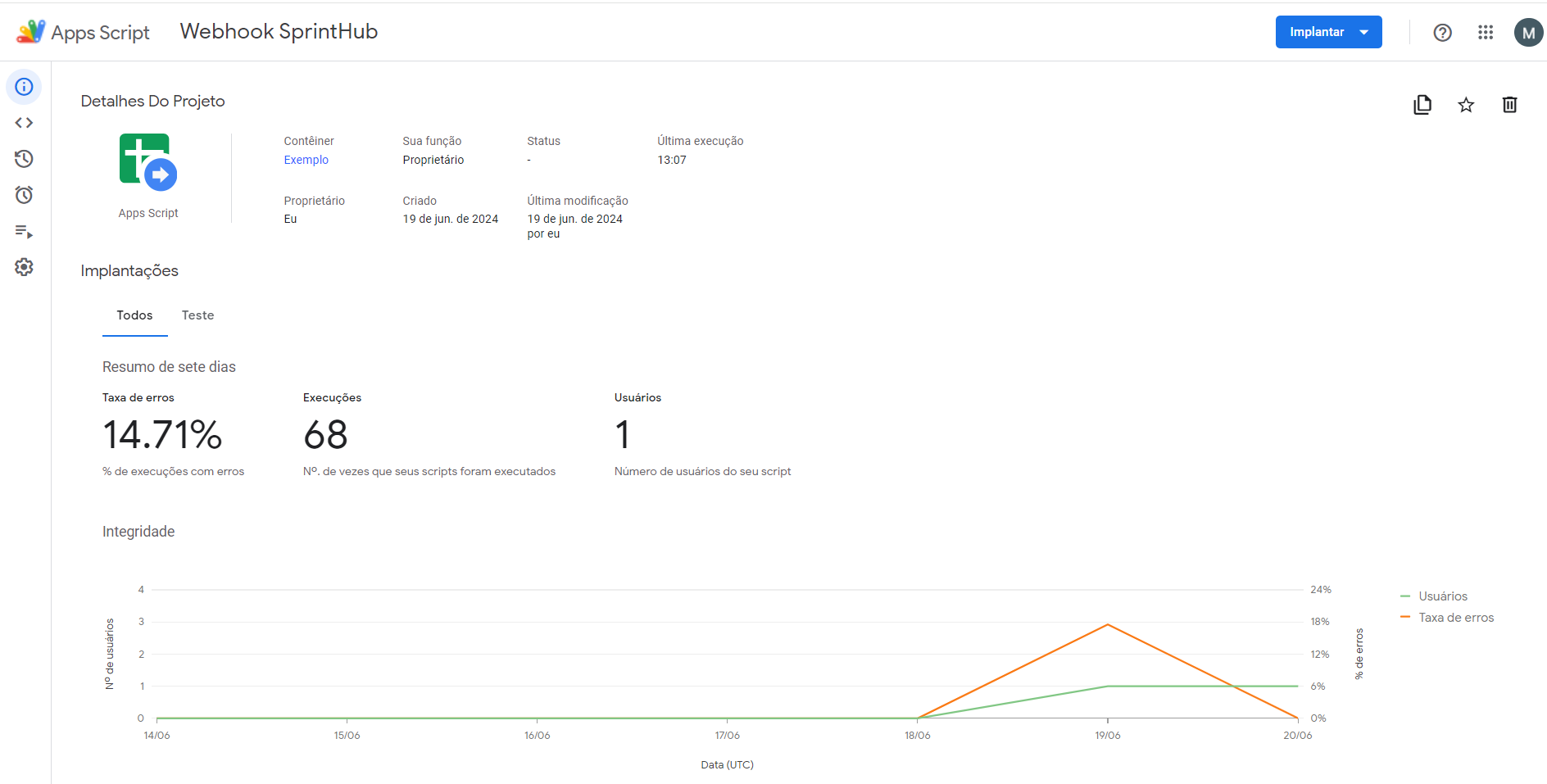Open the code Editor icon in sidebar
The image size is (1547, 784).
click(24, 123)
